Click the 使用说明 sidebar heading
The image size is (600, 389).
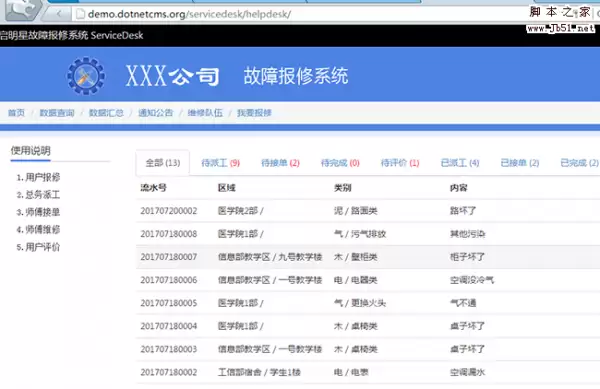[x=31, y=151]
